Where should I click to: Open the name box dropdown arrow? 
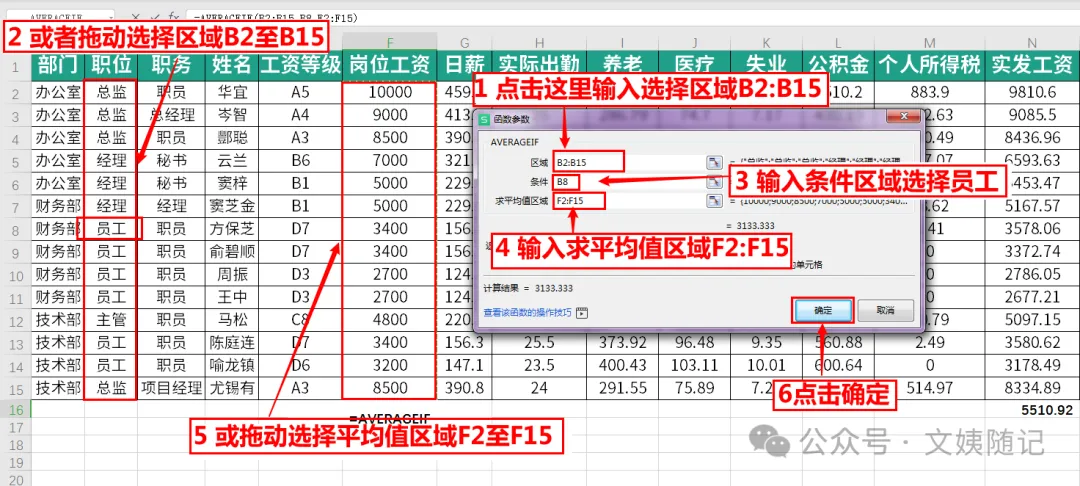click(x=111, y=17)
